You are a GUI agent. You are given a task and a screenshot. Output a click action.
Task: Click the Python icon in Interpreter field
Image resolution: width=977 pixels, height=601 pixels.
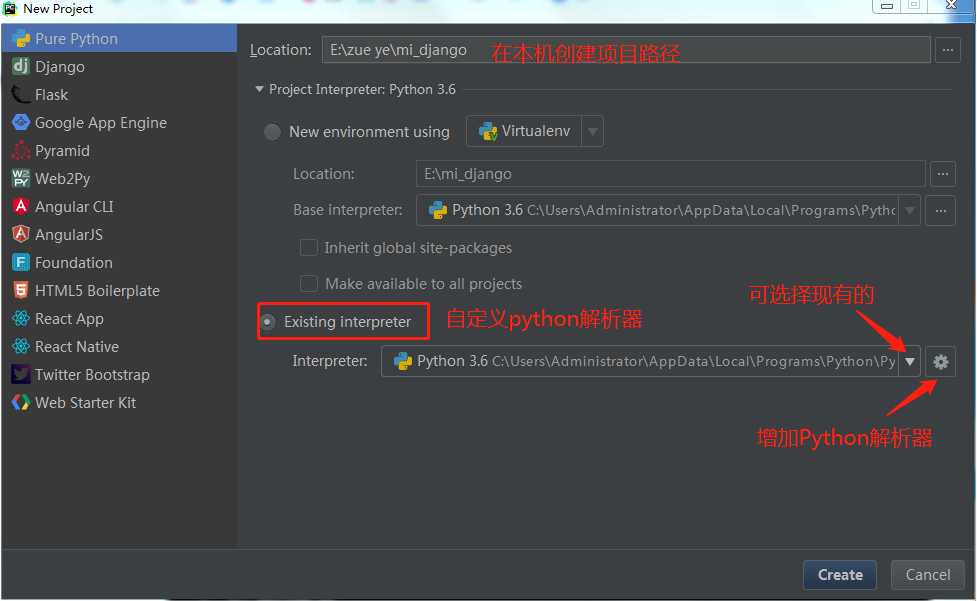click(403, 361)
